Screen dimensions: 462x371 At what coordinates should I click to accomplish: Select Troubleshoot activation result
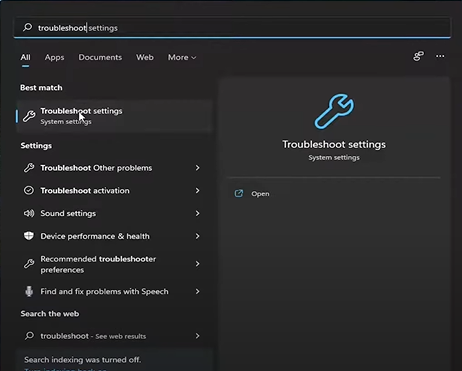(113, 191)
